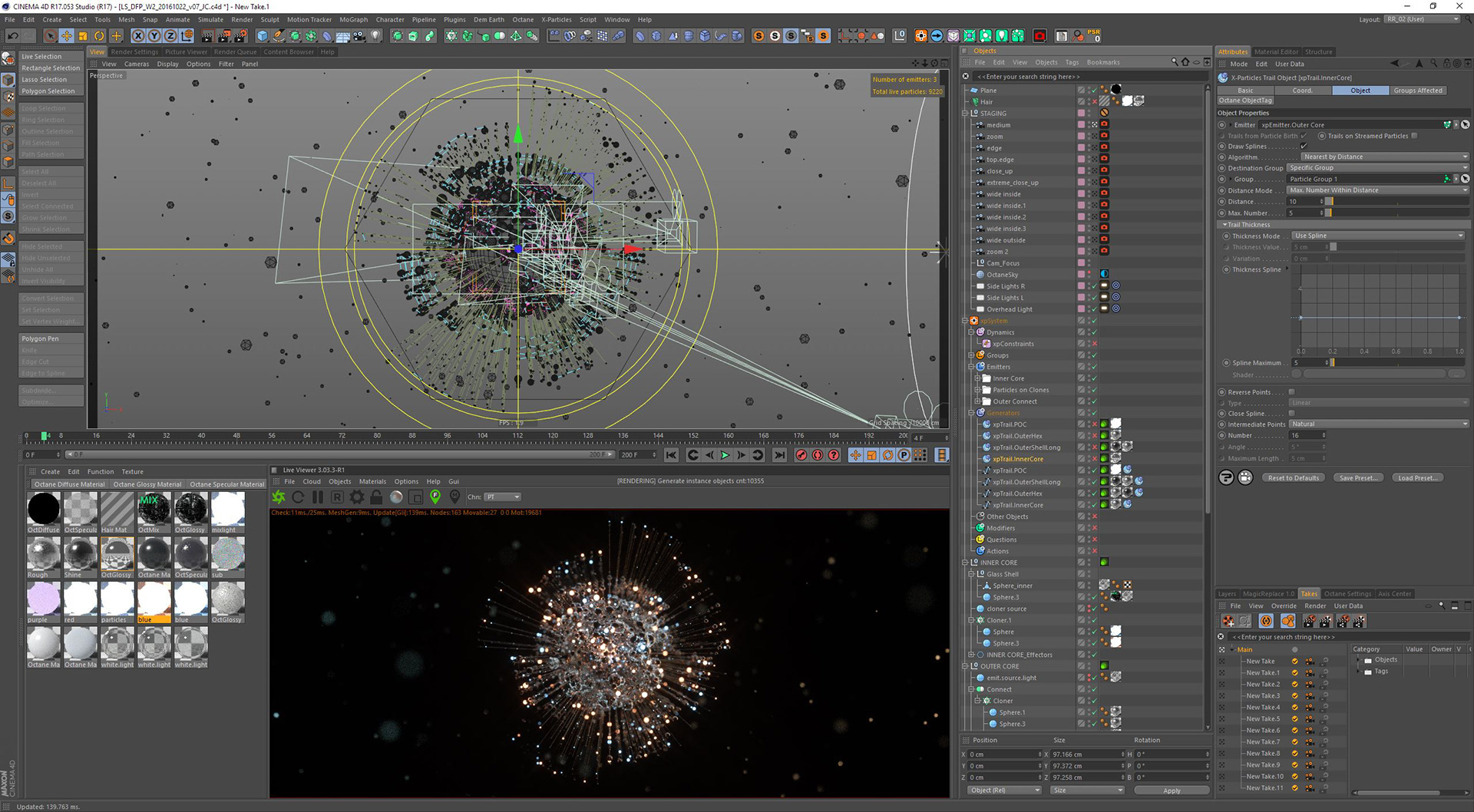Open Object (Rel) coordinate dropdown
1474x812 pixels.
(1003, 790)
